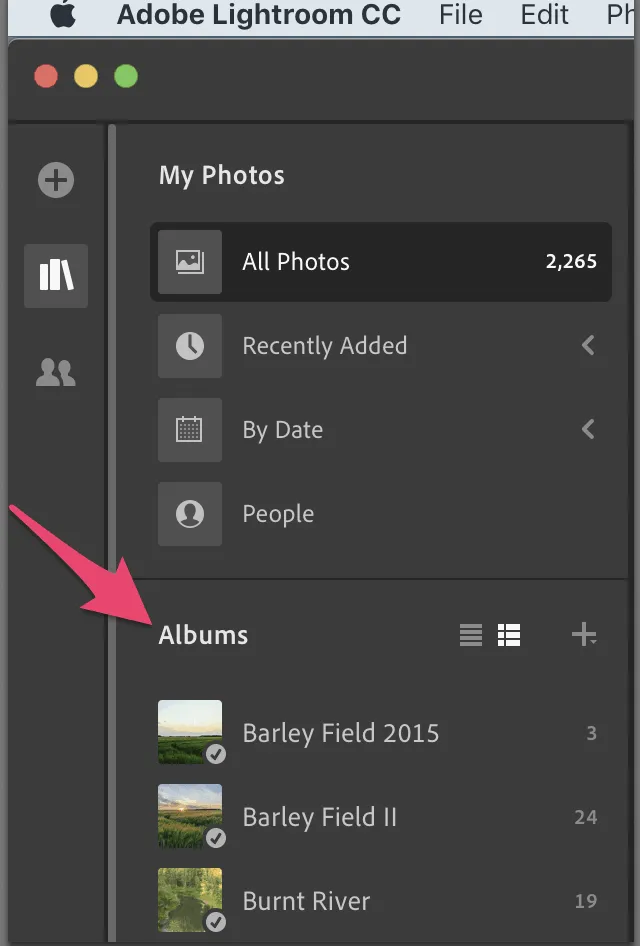Click the People portrait icon
This screenshot has width=640, height=946.
[190, 513]
